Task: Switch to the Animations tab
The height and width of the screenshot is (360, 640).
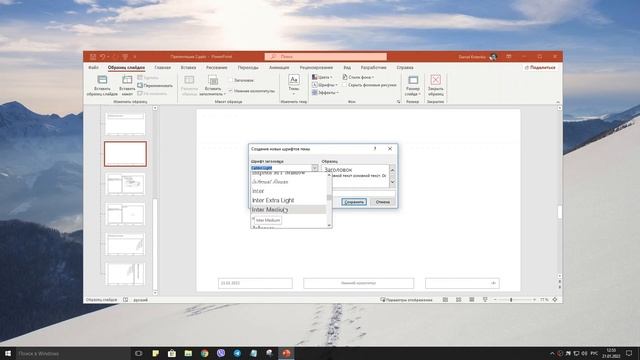Action: (279, 67)
